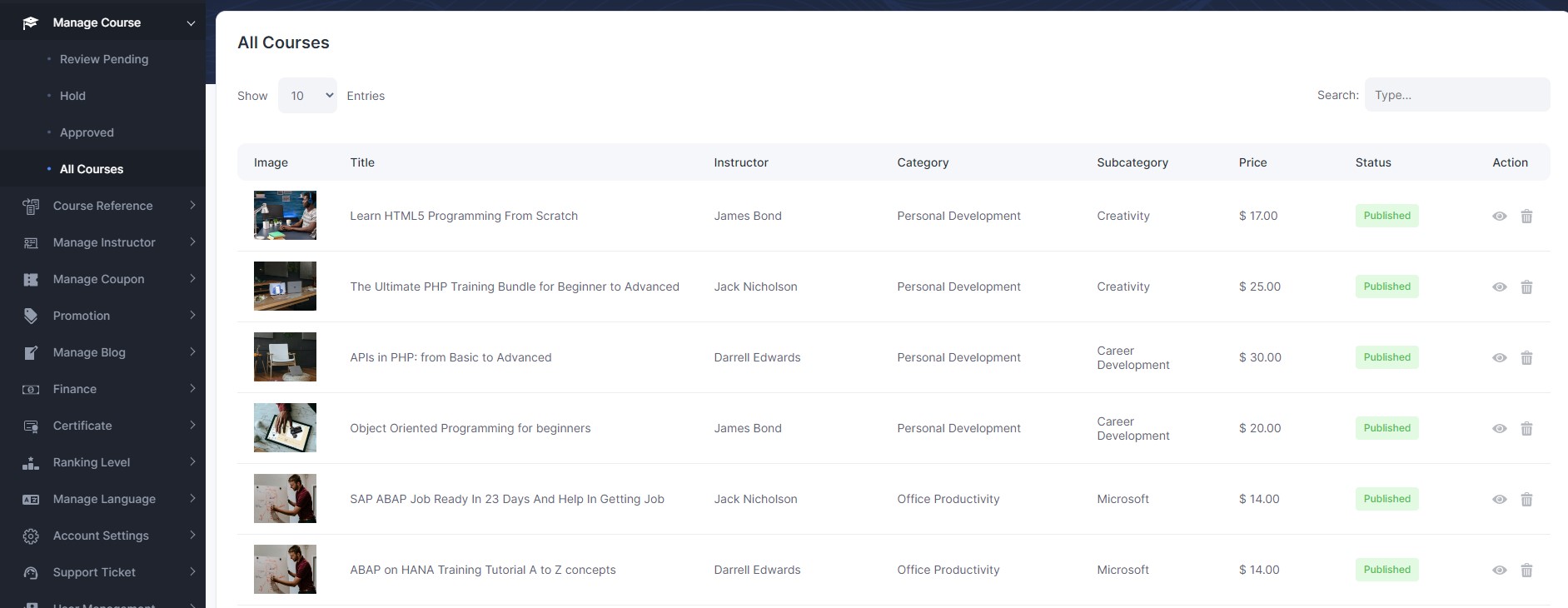
Task: Click the Ranking Level icon in sidebar
Action: coord(31,463)
